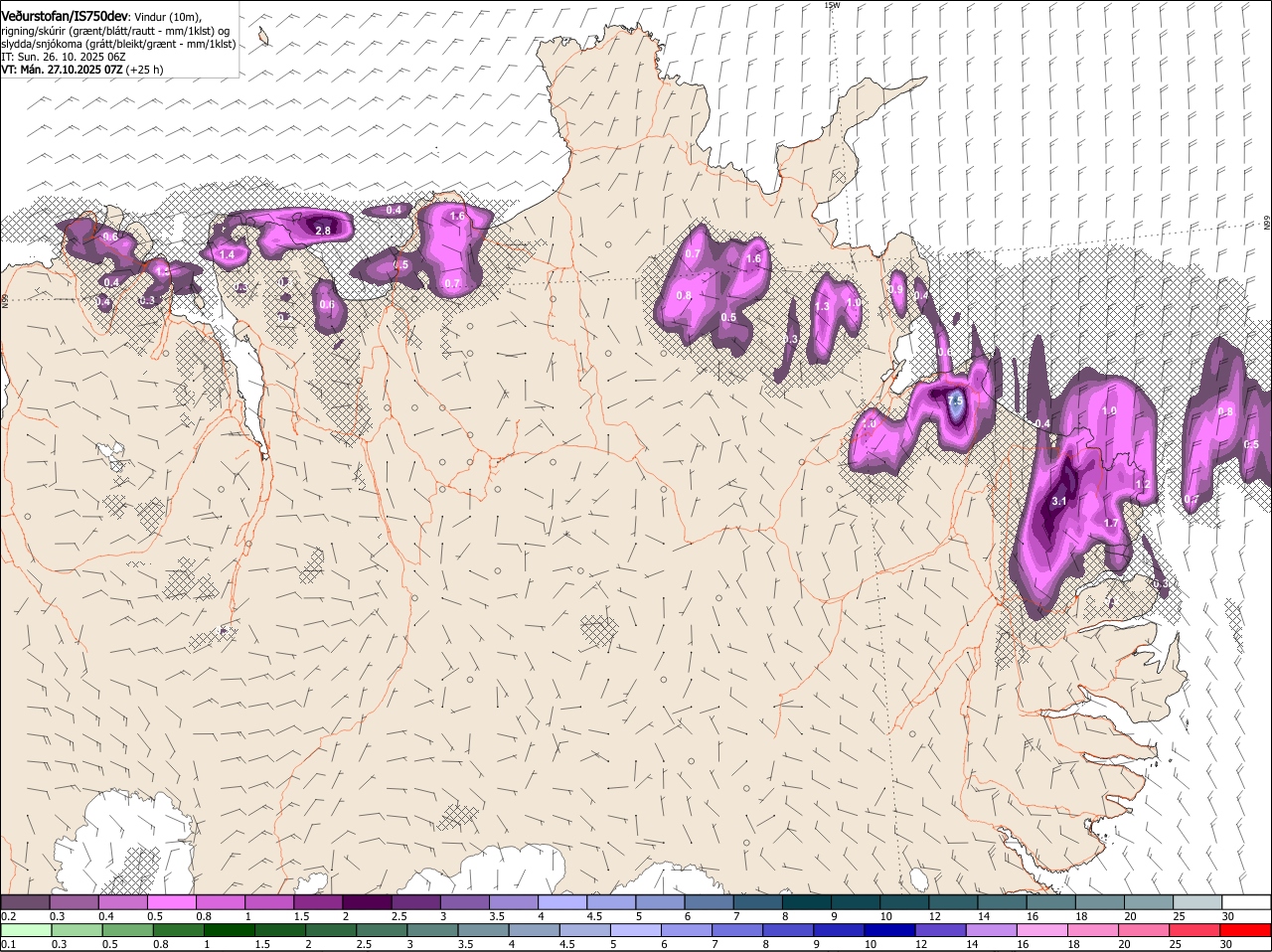Viewport: 1272px width, 952px height.
Task: Click the 3.1 precipitation value label
Action: pos(1058,501)
